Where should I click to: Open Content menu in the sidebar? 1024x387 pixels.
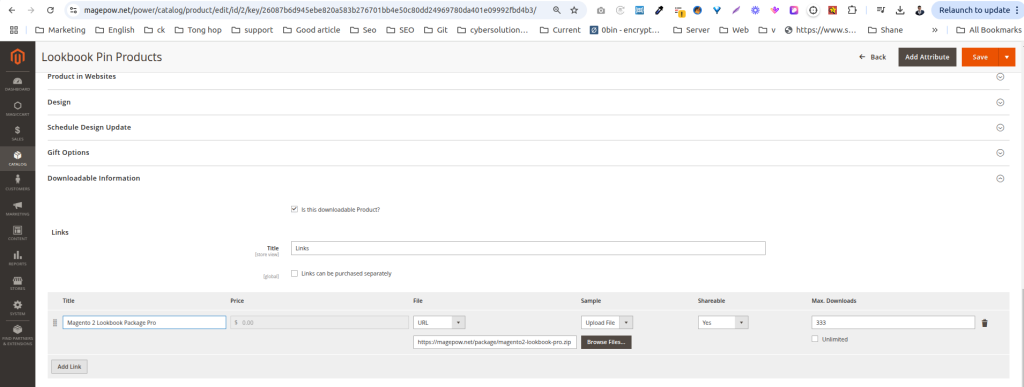coord(17,233)
